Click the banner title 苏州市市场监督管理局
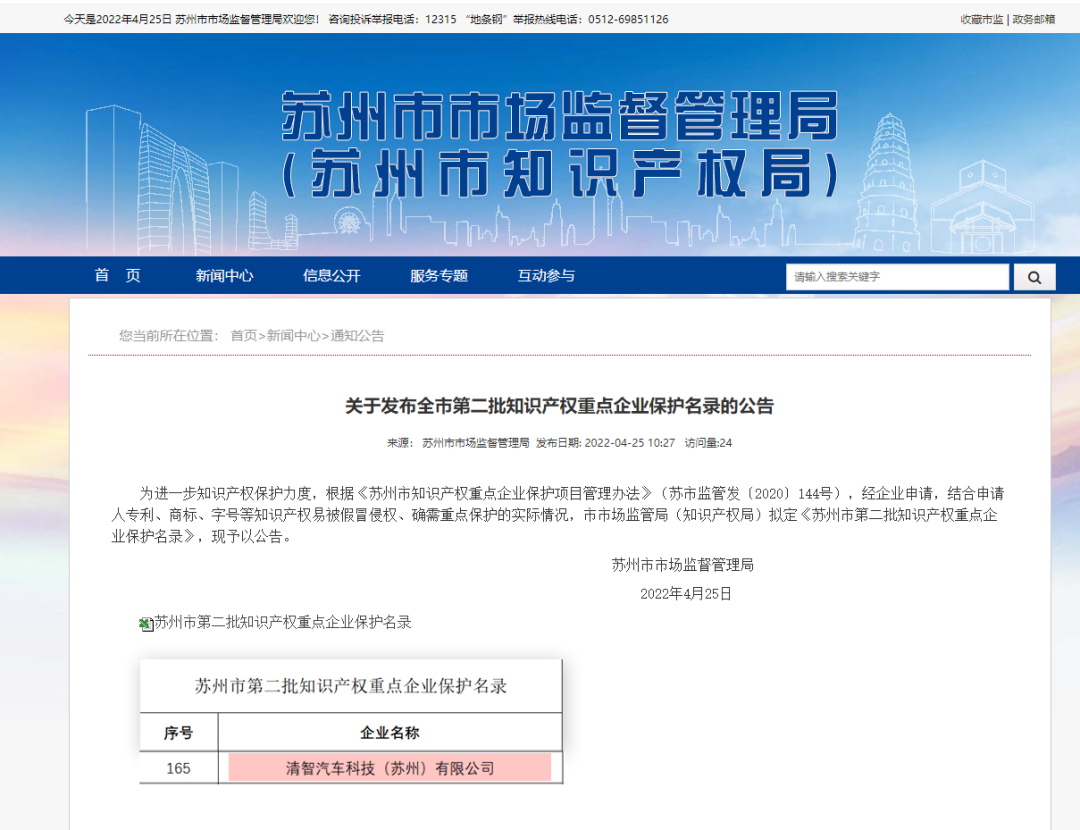Screen dimensions: 1080x830 point(559,115)
